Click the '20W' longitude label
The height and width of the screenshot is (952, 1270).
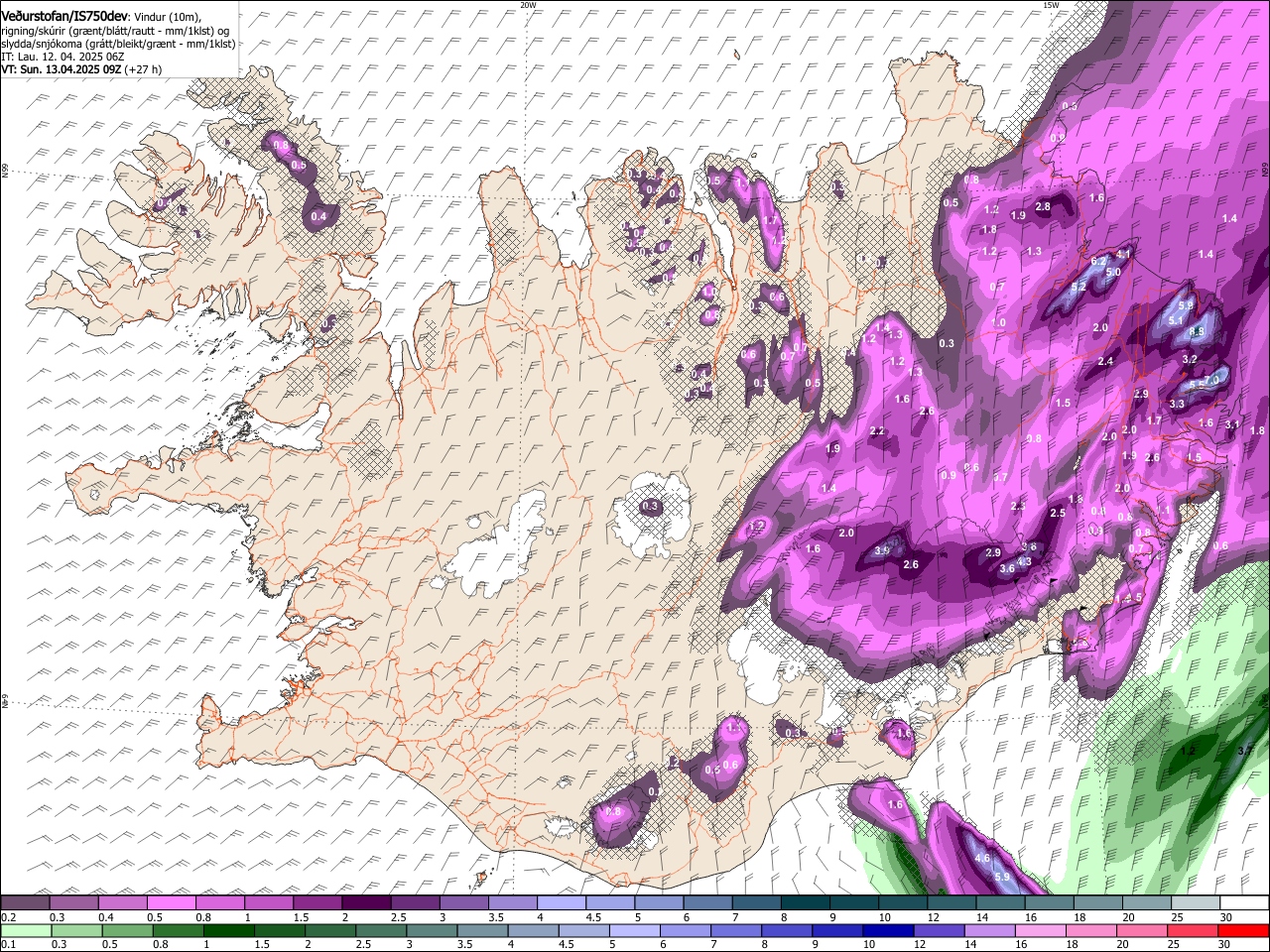point(528,5)
